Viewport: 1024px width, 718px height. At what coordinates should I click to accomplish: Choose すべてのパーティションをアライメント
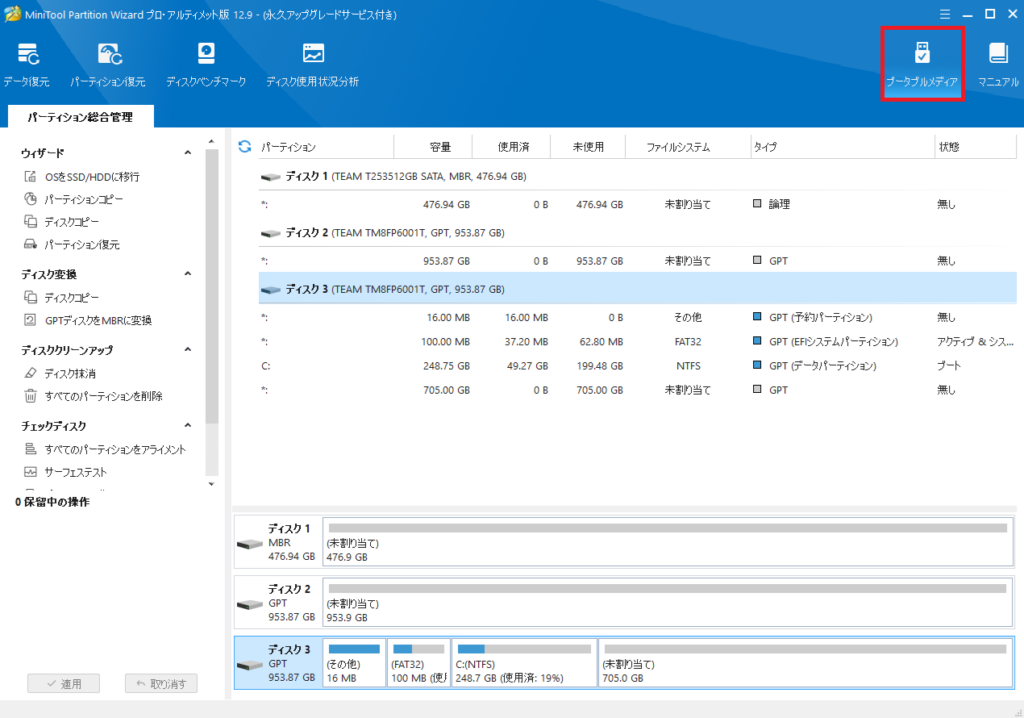[115, 449]
